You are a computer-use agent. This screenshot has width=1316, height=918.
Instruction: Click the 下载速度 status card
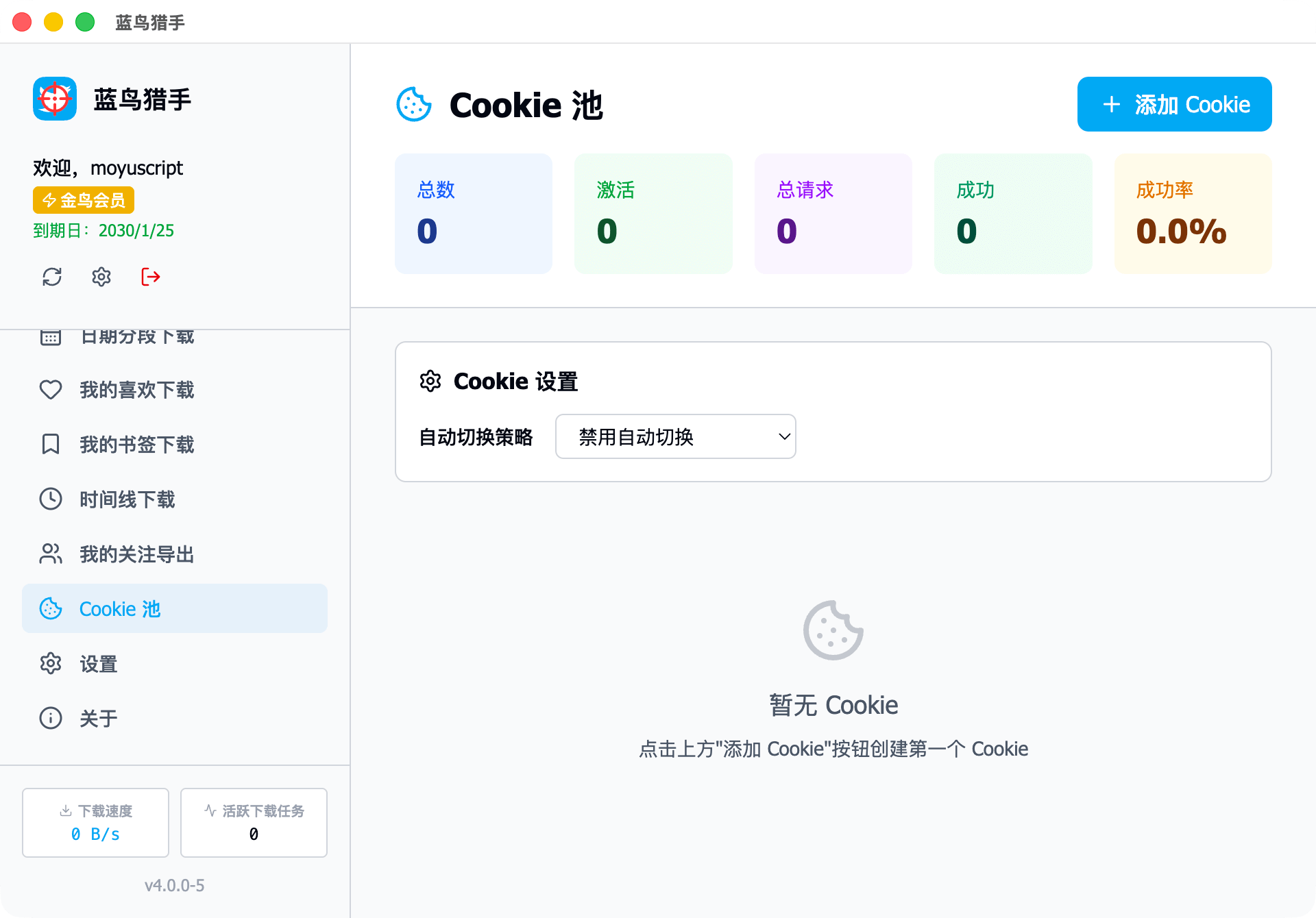tap(95, 822)
